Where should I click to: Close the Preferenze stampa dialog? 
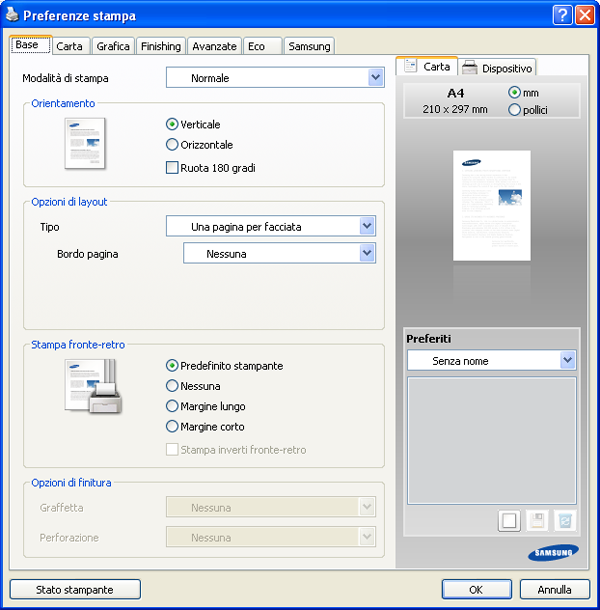point(585,15)
